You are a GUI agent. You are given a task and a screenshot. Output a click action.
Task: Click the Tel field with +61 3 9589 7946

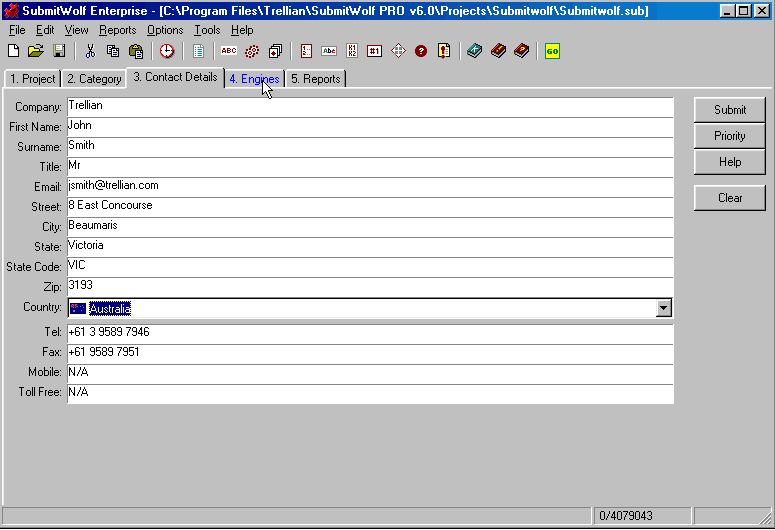pyautogui.click(x=370, y=334)
